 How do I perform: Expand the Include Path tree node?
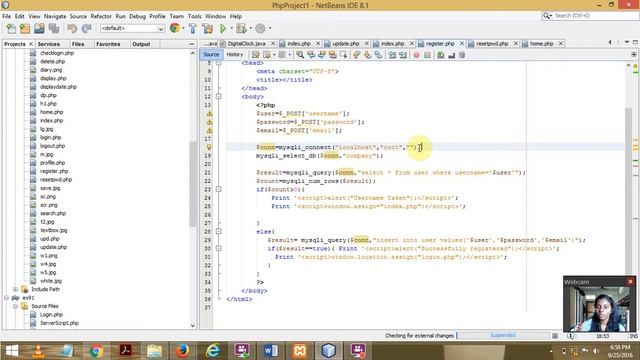click(x=16, y=289)
